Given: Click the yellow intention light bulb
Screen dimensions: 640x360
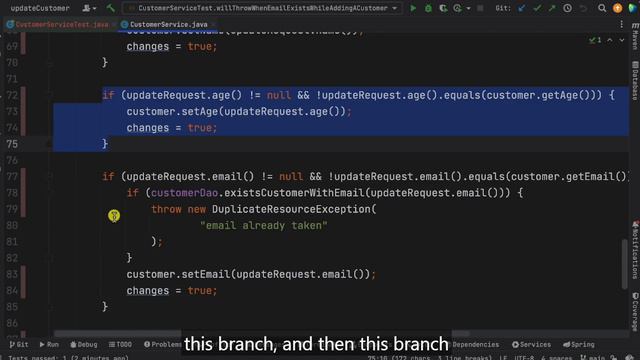Looking at the screenshot, I should point(114,215).
